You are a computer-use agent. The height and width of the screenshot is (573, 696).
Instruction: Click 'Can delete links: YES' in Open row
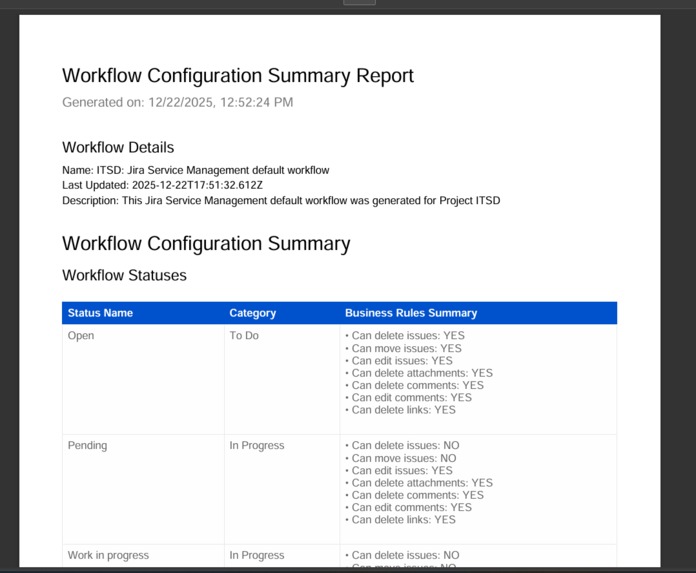[x=400, y=410]
